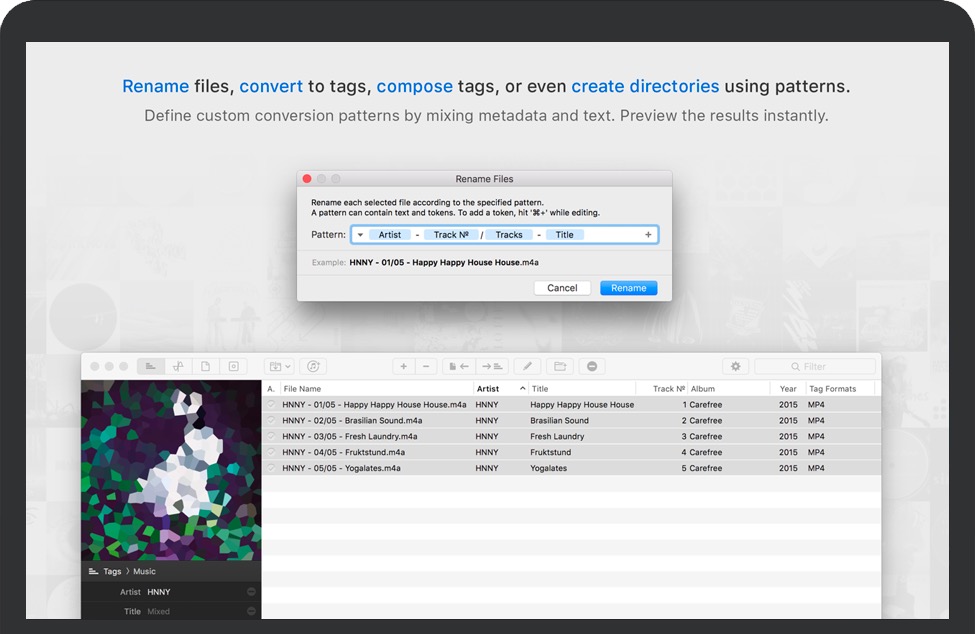
Task: Click the Filter search field
Action: 814,367
